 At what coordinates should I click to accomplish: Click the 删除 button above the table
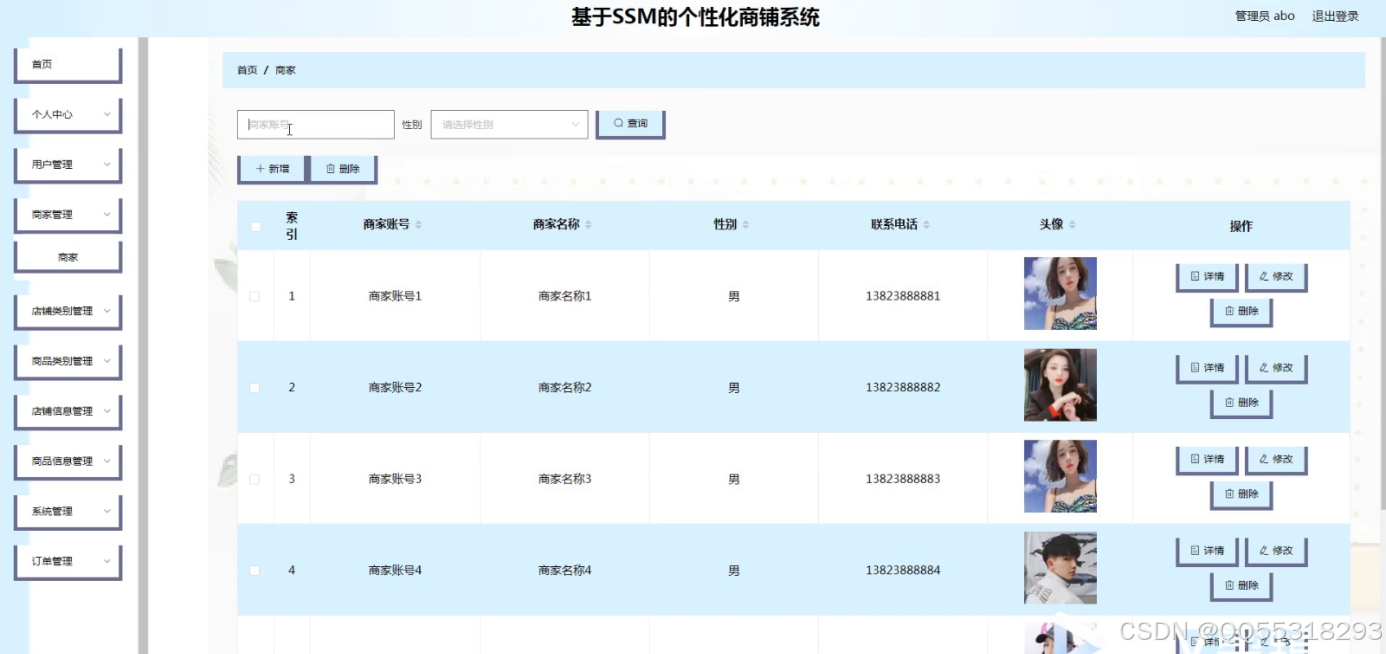point(343,169)
